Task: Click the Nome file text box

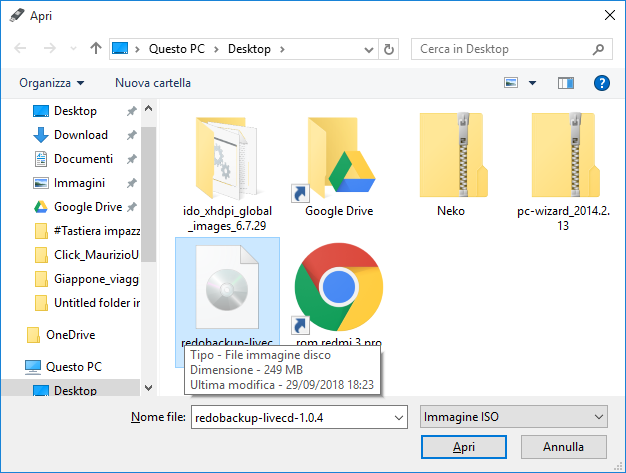Action: point(292,417)
